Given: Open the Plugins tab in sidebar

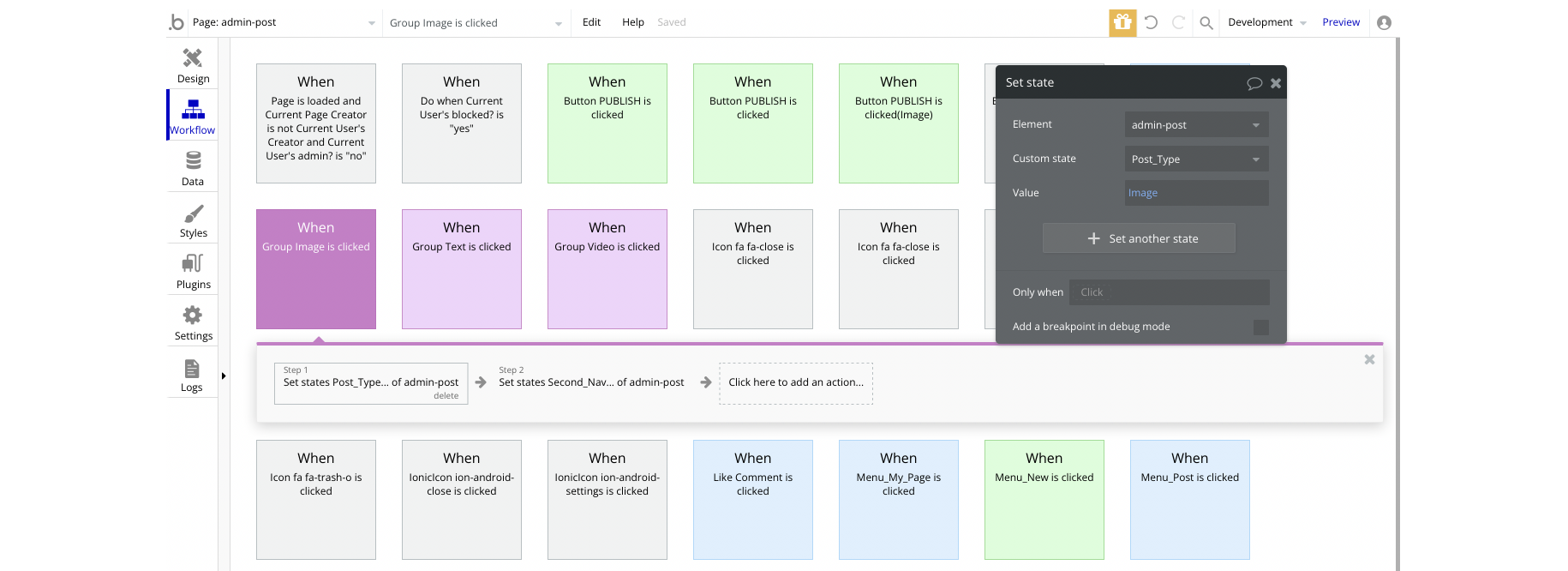Looking at the screenshot, I should point(193,271).
